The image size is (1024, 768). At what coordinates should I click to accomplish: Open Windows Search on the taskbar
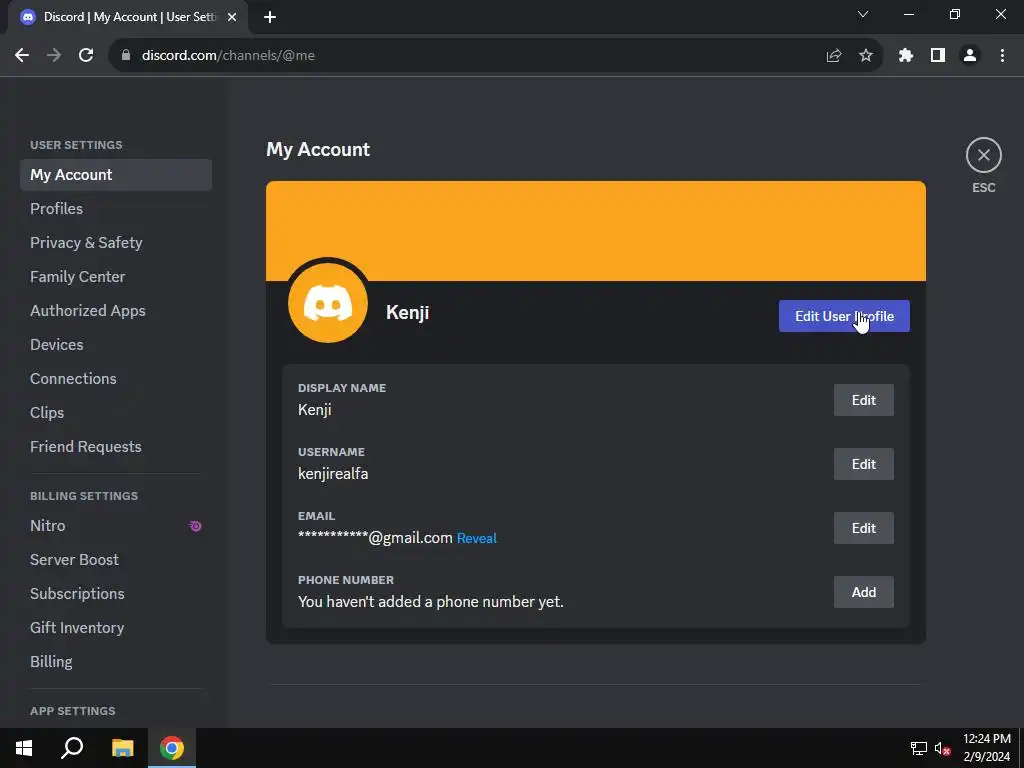(72, 748)
